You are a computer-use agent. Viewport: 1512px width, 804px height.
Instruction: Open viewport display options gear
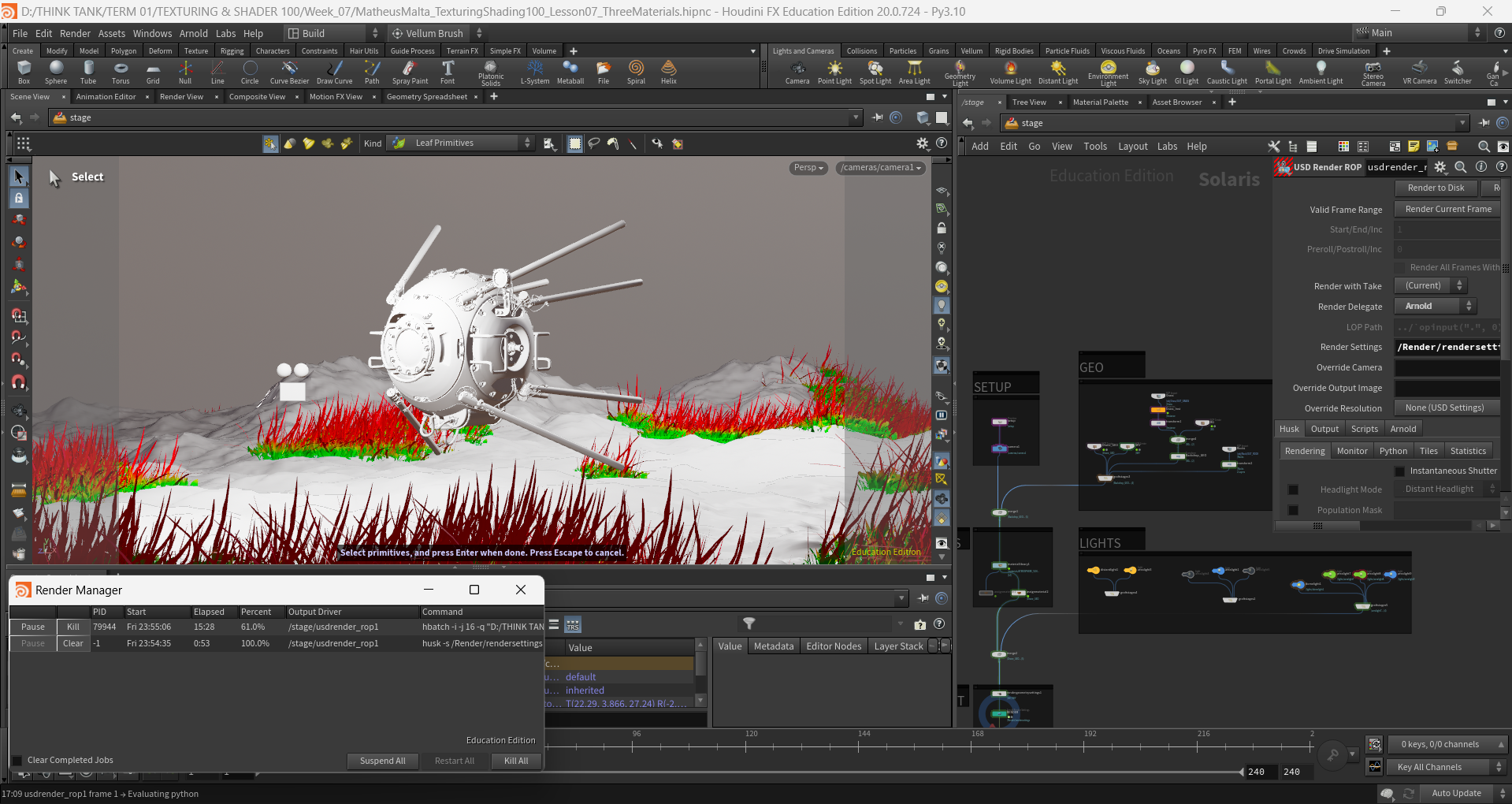[923, 143]
